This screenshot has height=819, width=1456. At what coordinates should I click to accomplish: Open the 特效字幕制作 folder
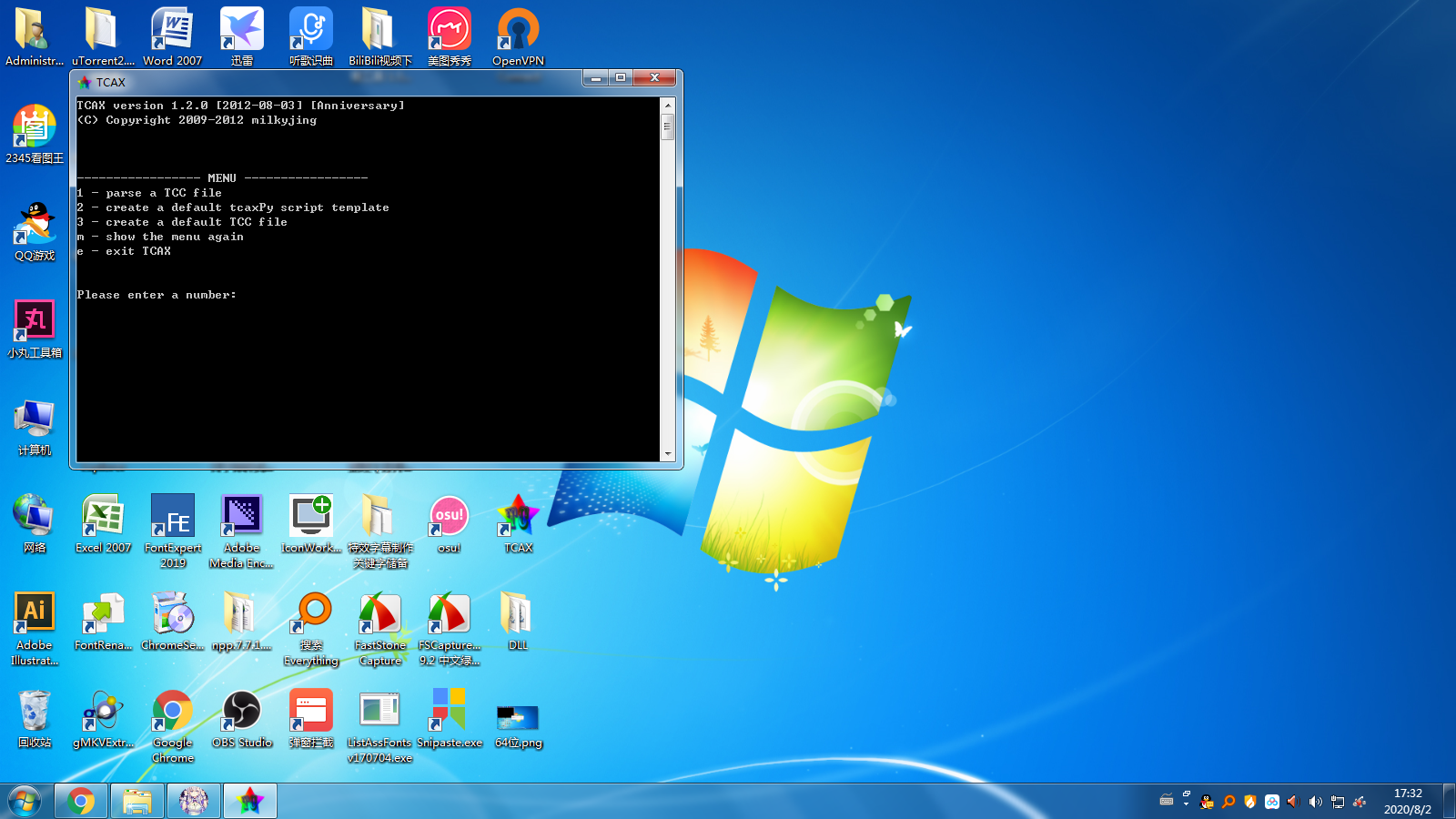(x=379, y=531)
